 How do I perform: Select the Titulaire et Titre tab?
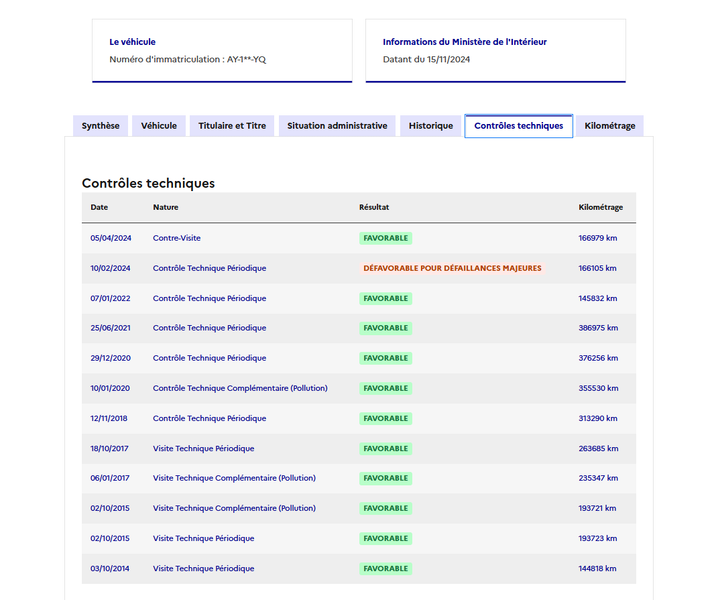coord(232,126)
